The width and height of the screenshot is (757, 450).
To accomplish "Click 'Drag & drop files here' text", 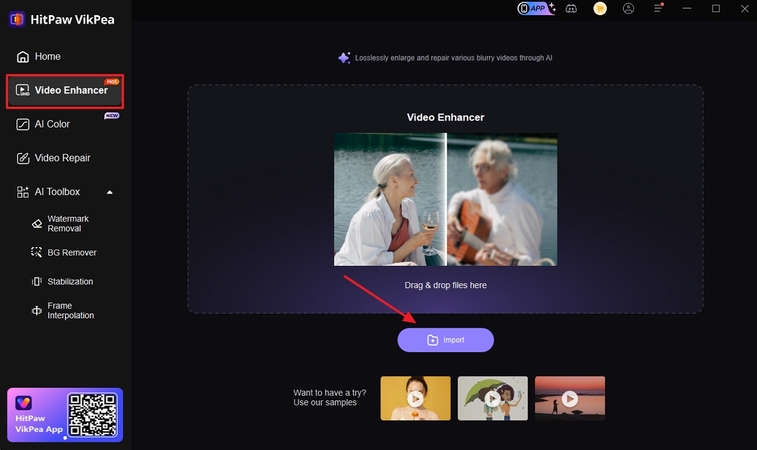I will 445,285.
